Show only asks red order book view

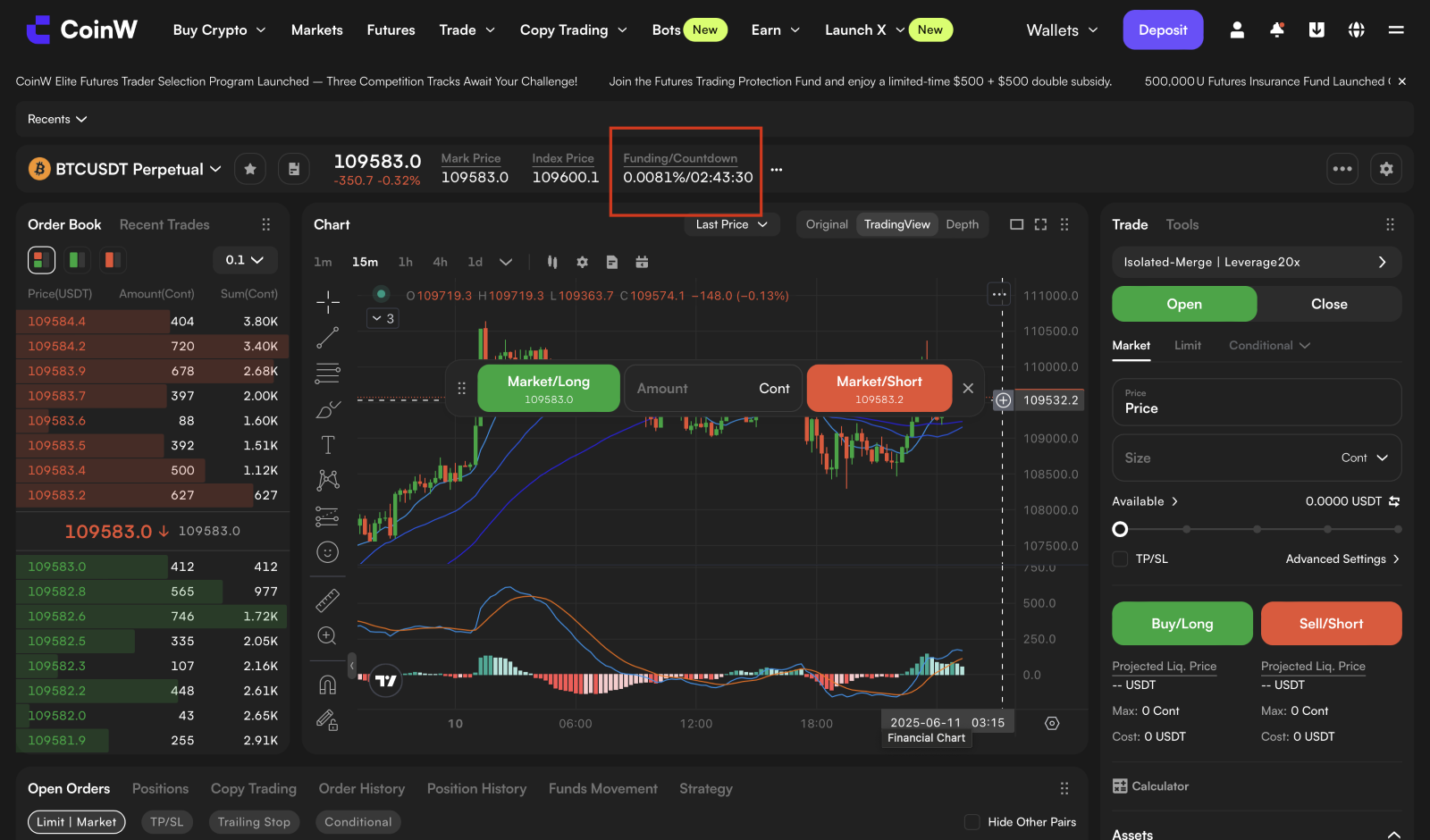pos(112,260)
